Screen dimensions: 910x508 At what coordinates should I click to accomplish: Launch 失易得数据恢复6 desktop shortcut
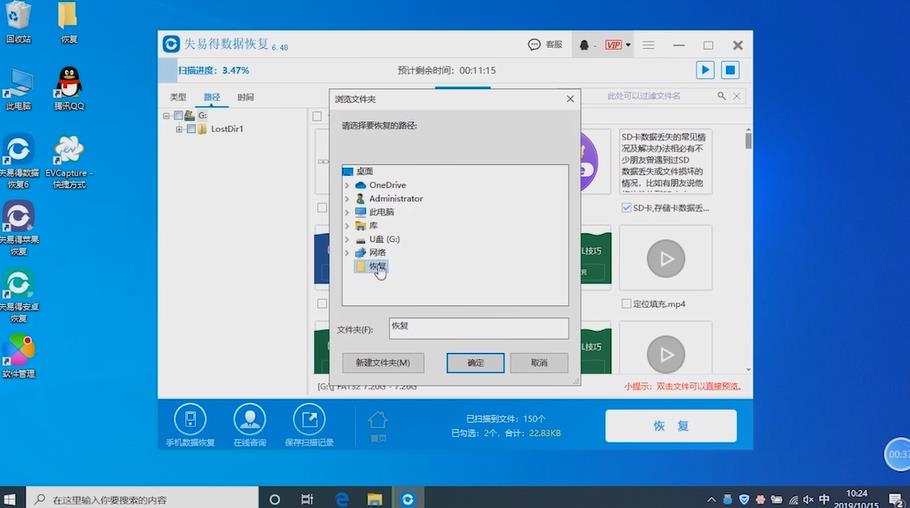[19, 161]
